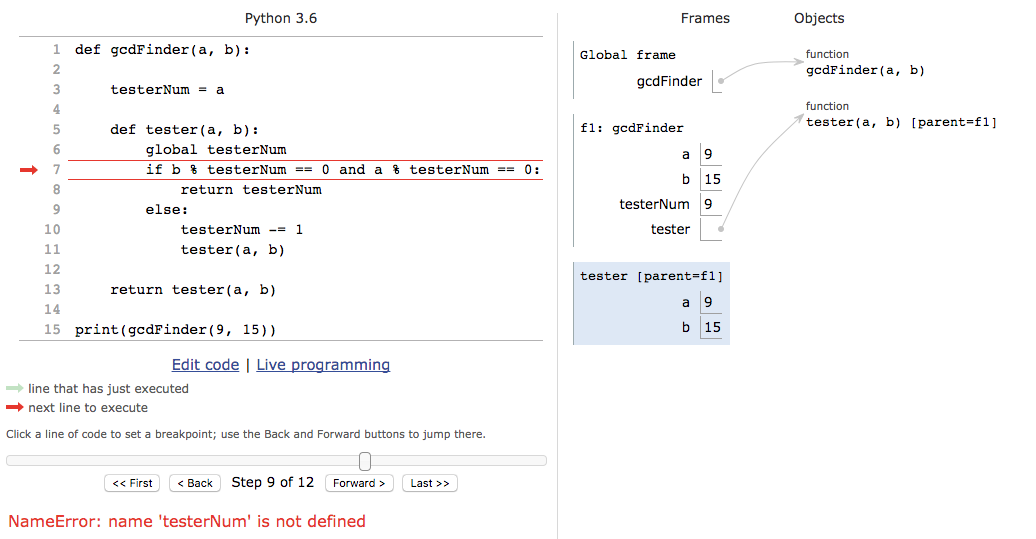This screenshot has height=539, width=1036.
Task: Click the gcdFinder pointer dot in Global frame
Action: [x=721, y=82]
